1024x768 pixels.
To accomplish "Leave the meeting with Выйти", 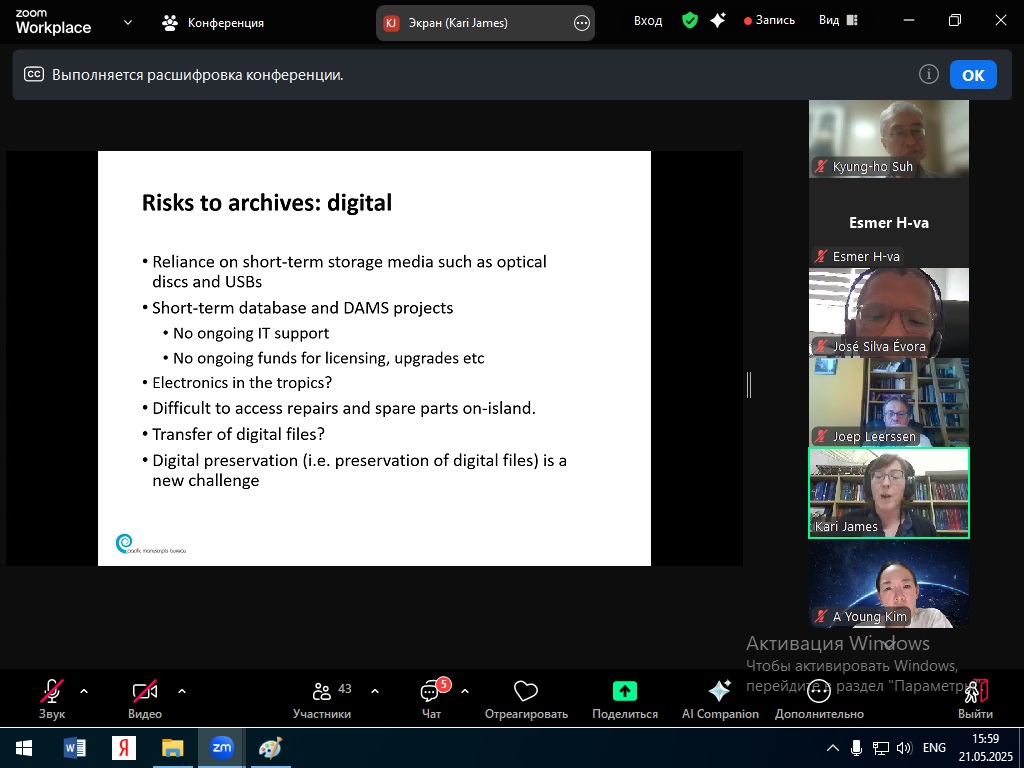I will 975,698.
